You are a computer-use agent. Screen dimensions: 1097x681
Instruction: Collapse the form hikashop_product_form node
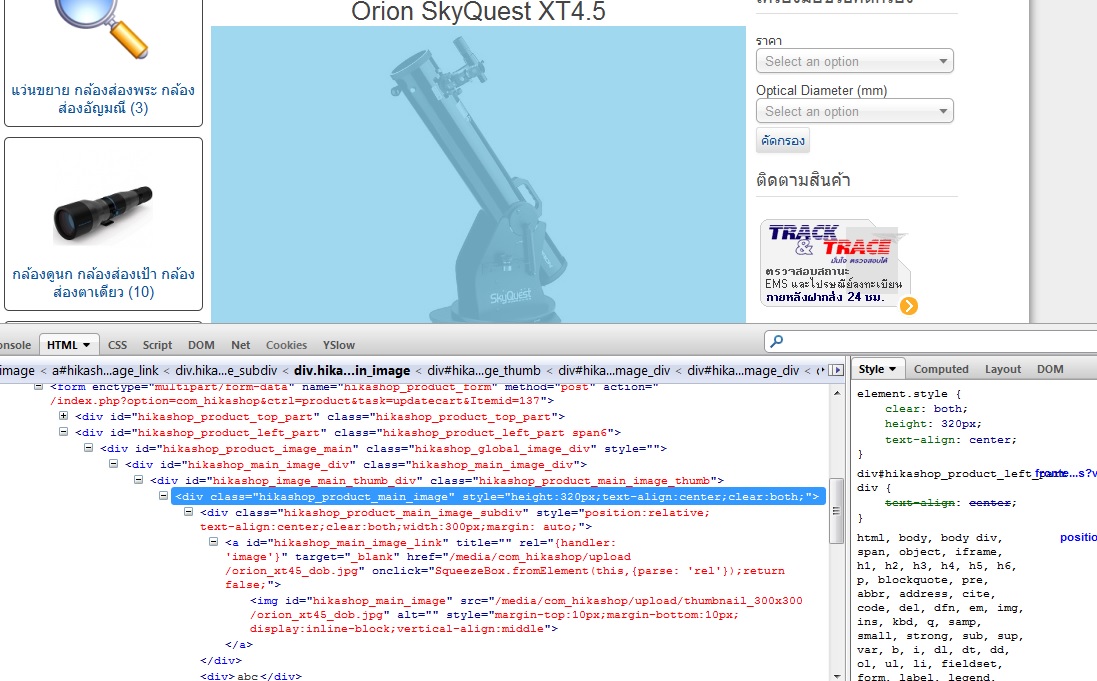click(x=38, y=386)
